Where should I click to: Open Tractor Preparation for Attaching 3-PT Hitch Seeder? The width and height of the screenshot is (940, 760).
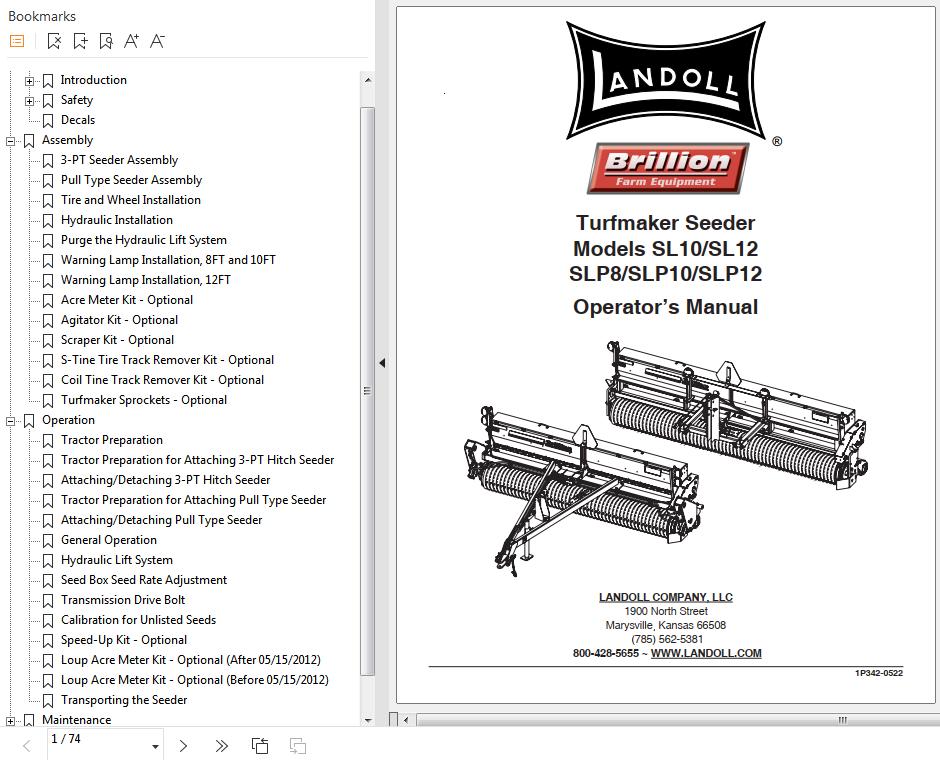(x=197, y=460)
